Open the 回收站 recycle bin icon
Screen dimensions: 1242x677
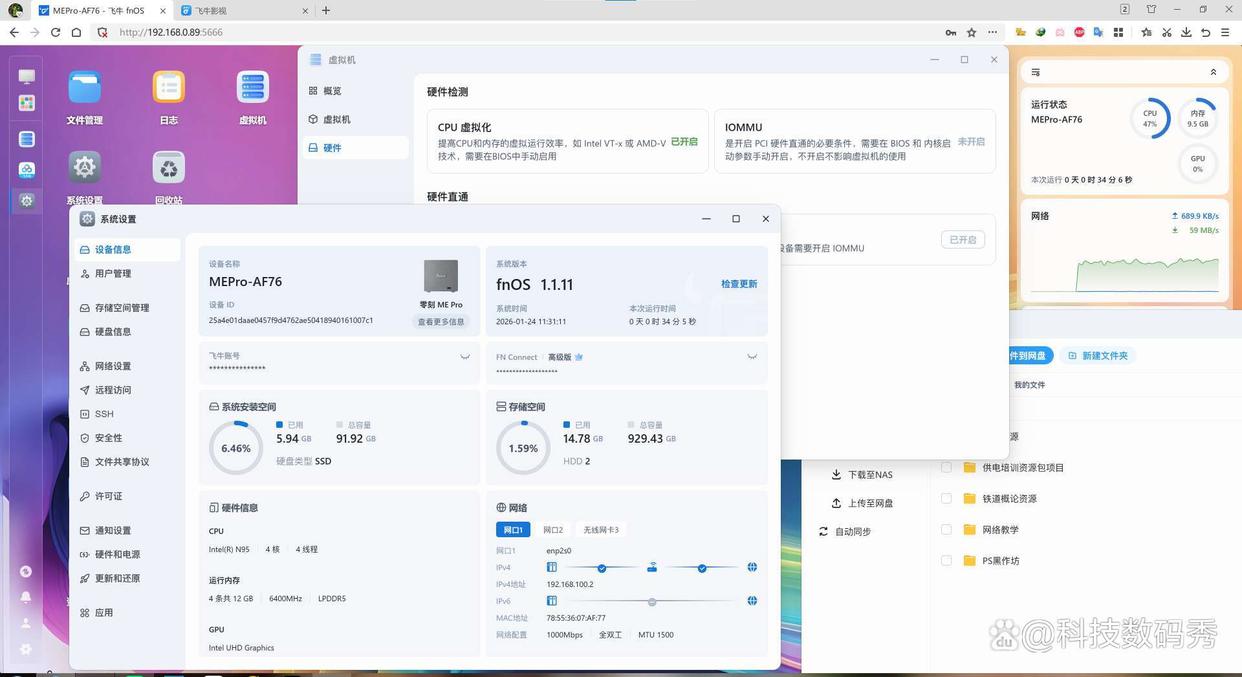169,167
